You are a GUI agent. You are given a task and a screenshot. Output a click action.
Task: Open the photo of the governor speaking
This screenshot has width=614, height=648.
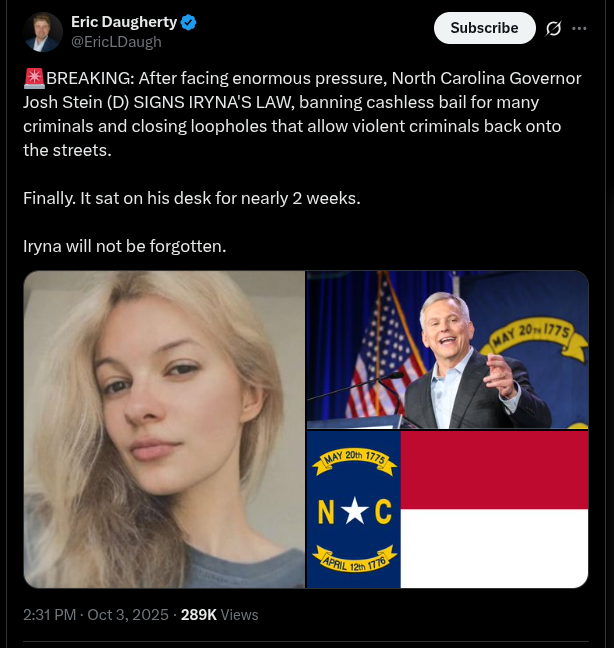pyautogui.click(x=447, y=350)
